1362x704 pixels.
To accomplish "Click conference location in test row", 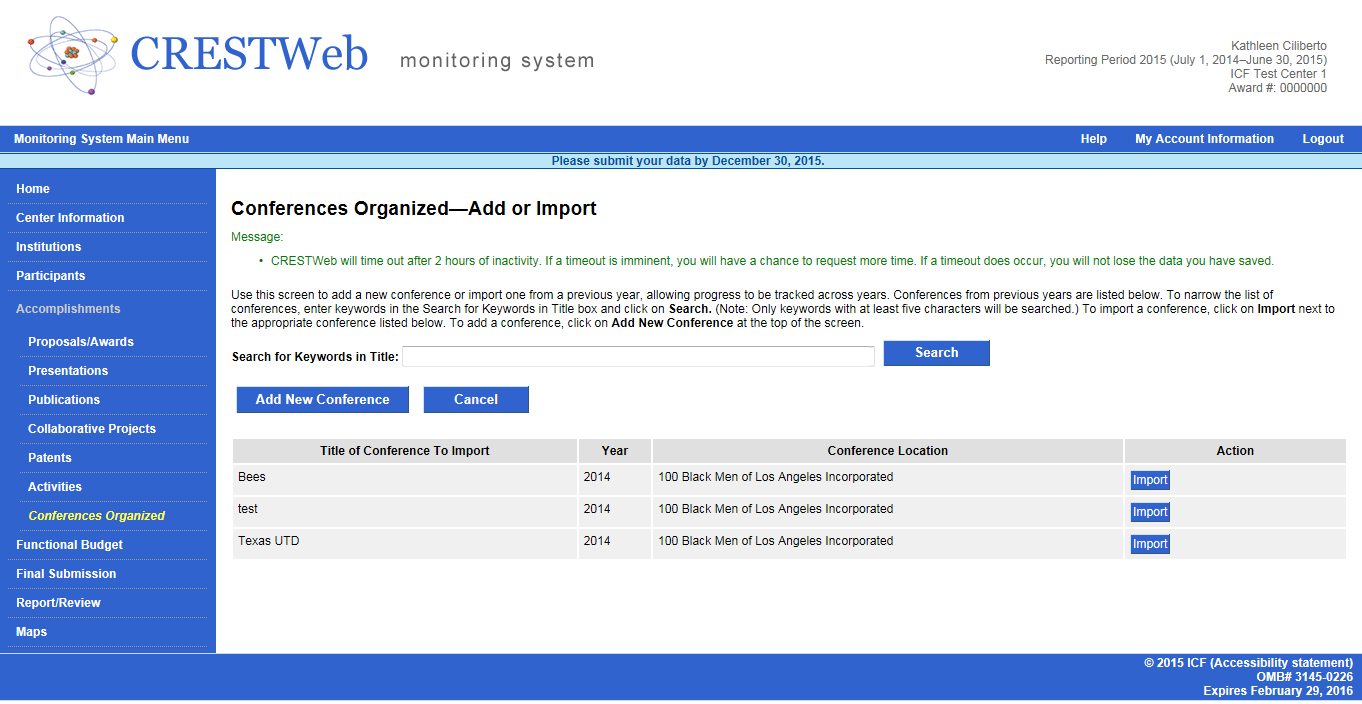I will [775, 509].
